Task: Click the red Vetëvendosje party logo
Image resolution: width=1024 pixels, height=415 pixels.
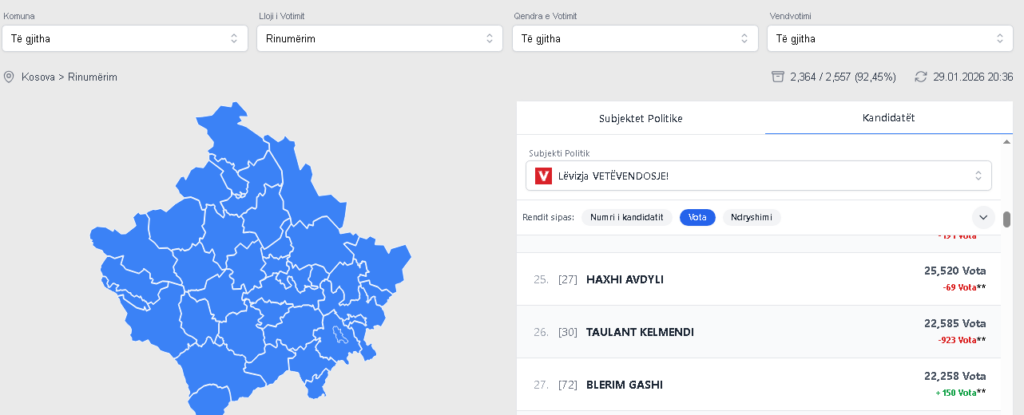Action: [544, 176]
